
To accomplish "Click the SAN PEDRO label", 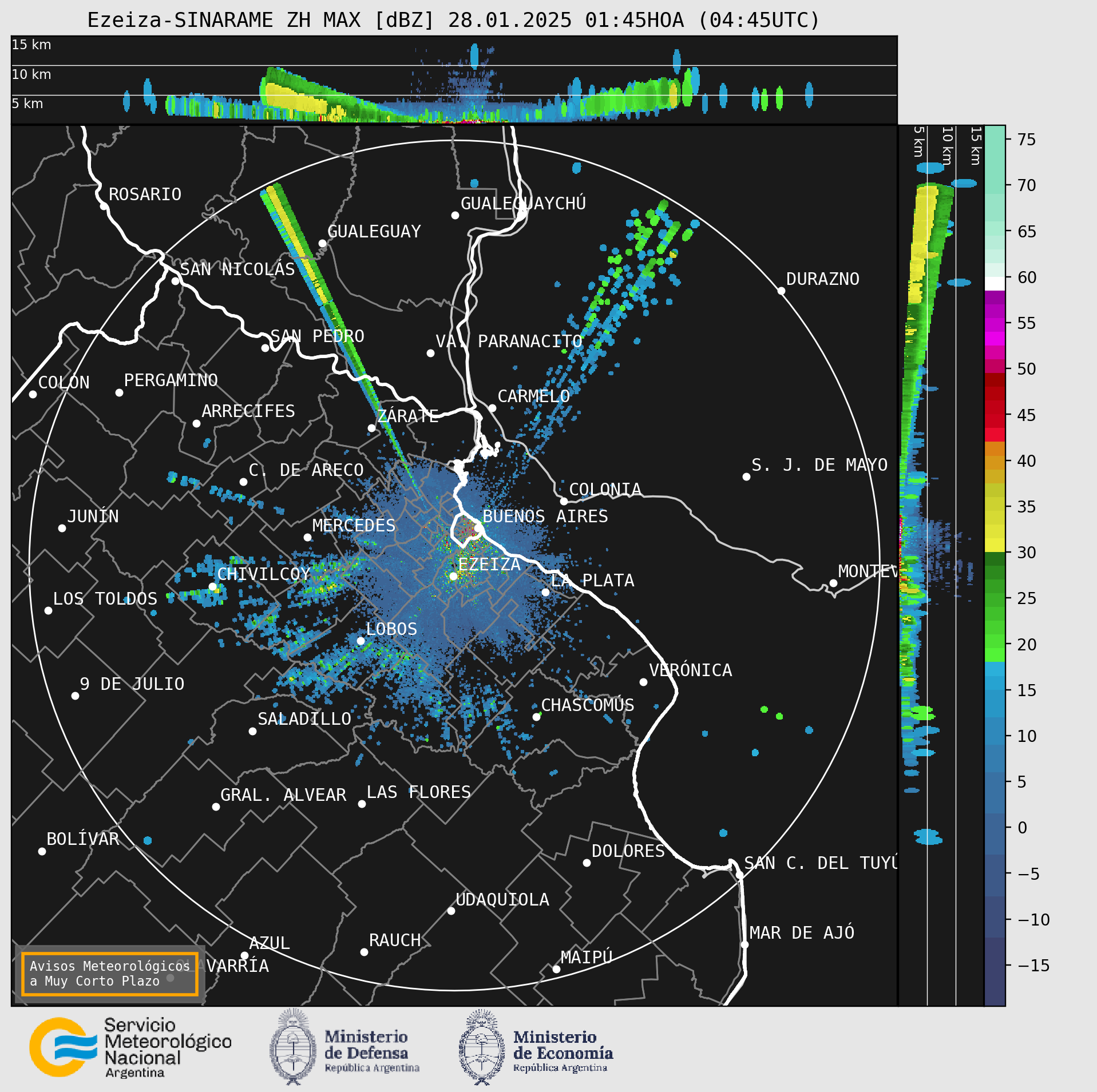I will click(317, 336).
